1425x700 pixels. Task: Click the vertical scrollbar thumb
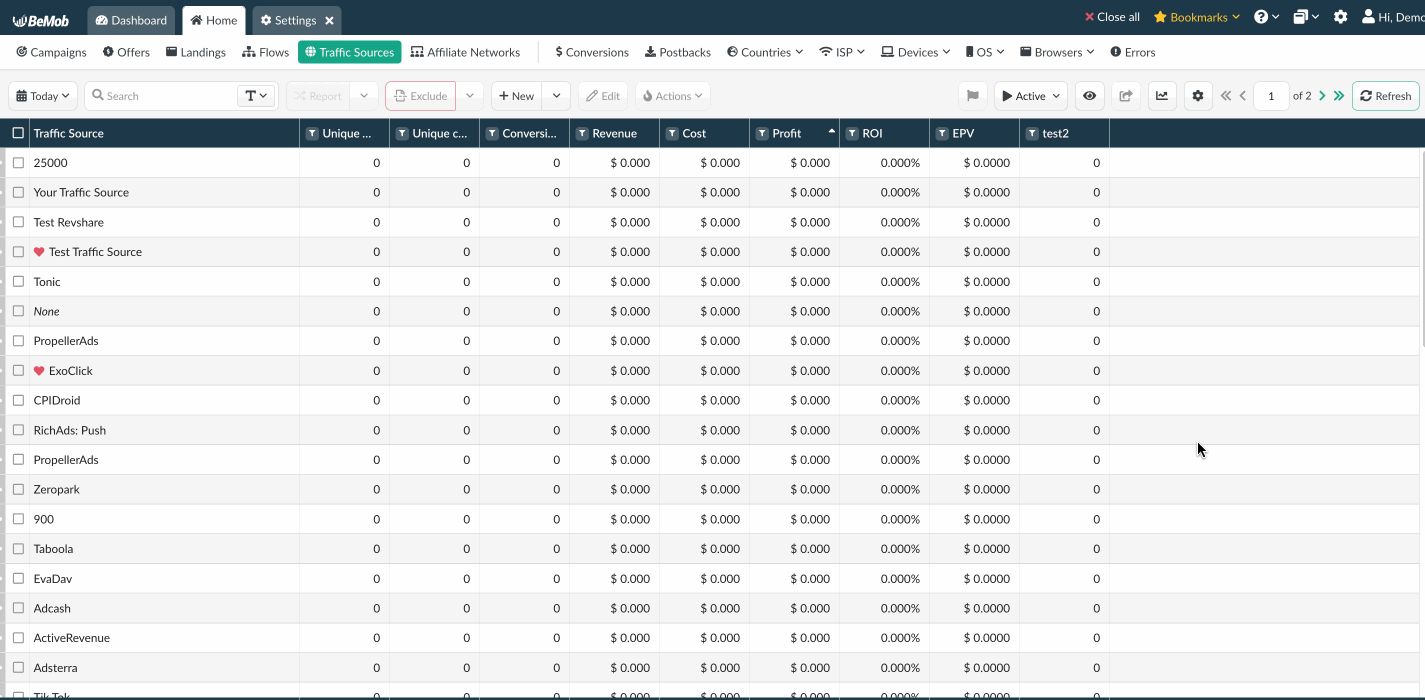[x=1422, y=248]
